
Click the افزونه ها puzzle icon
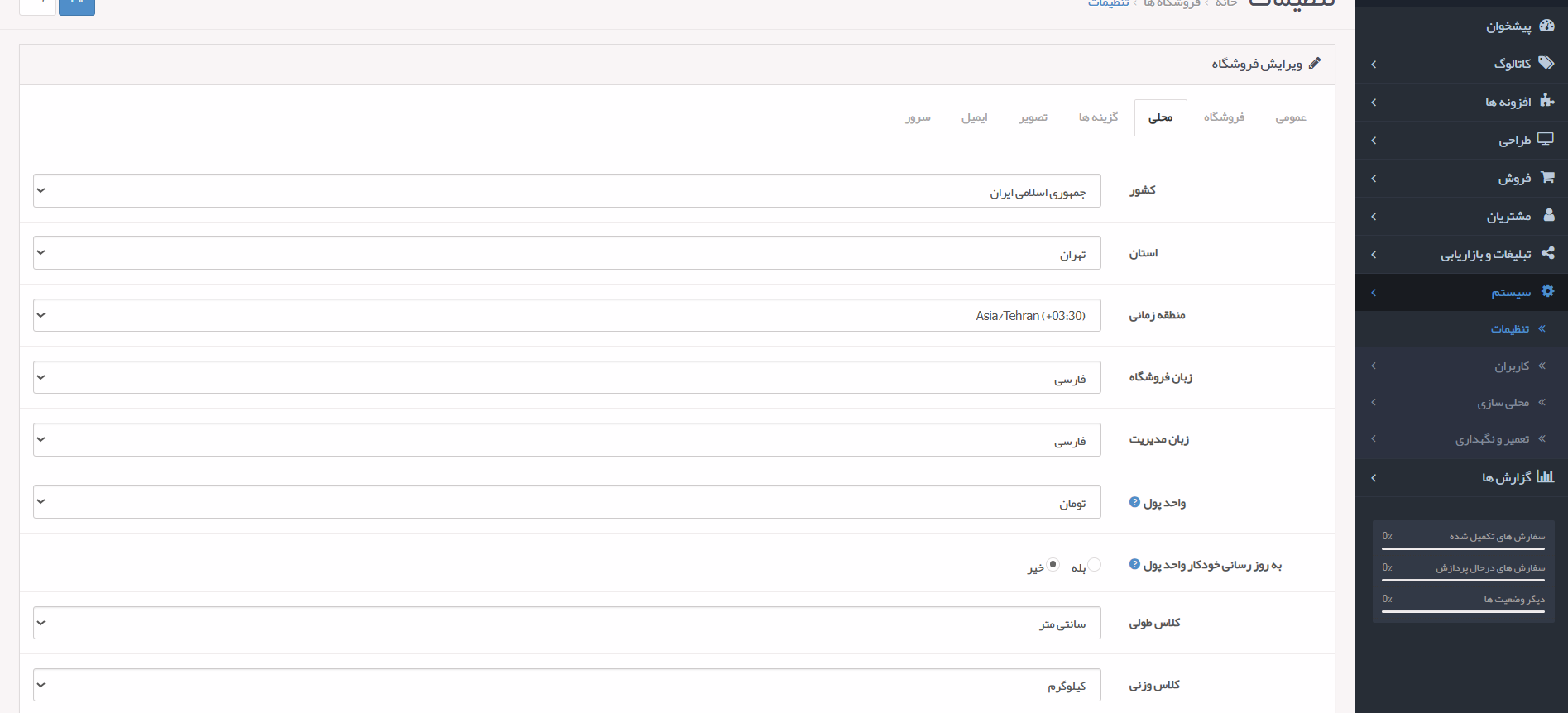[1546, 102]
